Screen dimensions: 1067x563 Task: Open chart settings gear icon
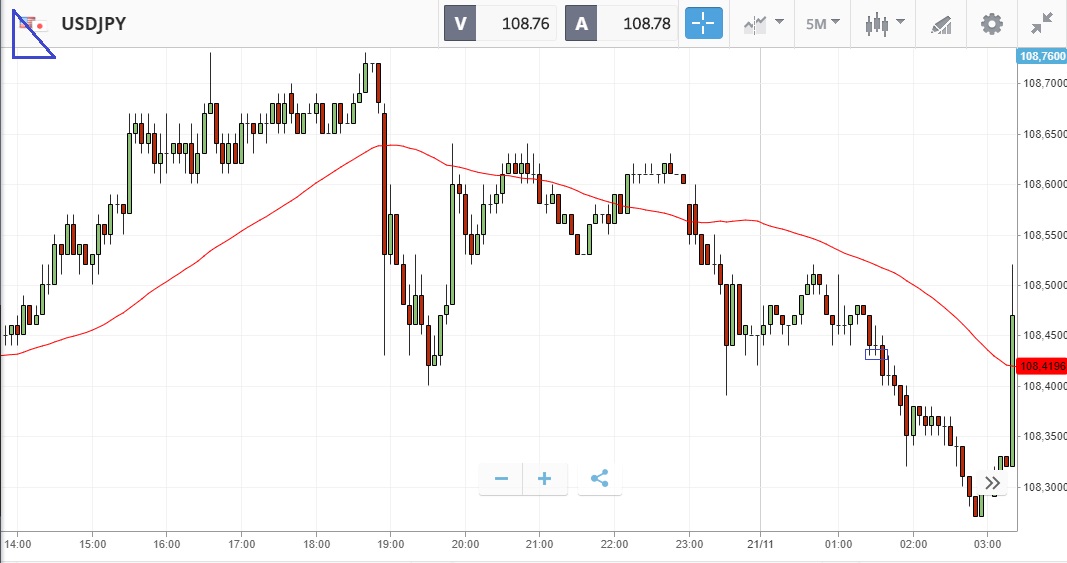[991, 23]
